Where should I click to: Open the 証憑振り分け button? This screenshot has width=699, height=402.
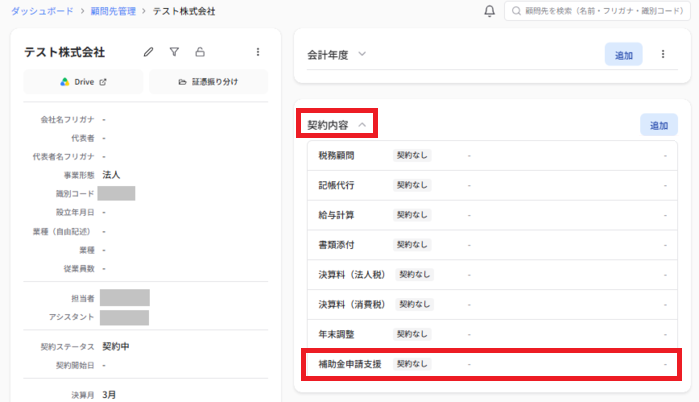pos(209,82)
